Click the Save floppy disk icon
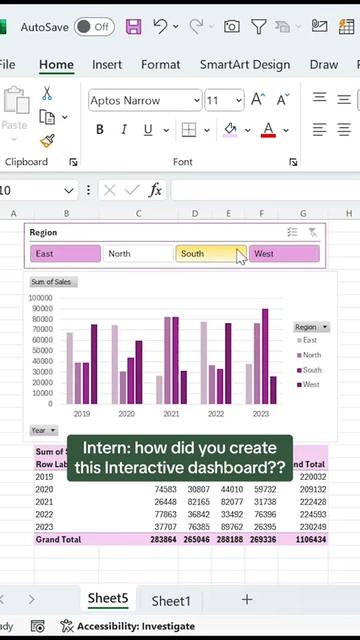 click(x=133, y=27)
